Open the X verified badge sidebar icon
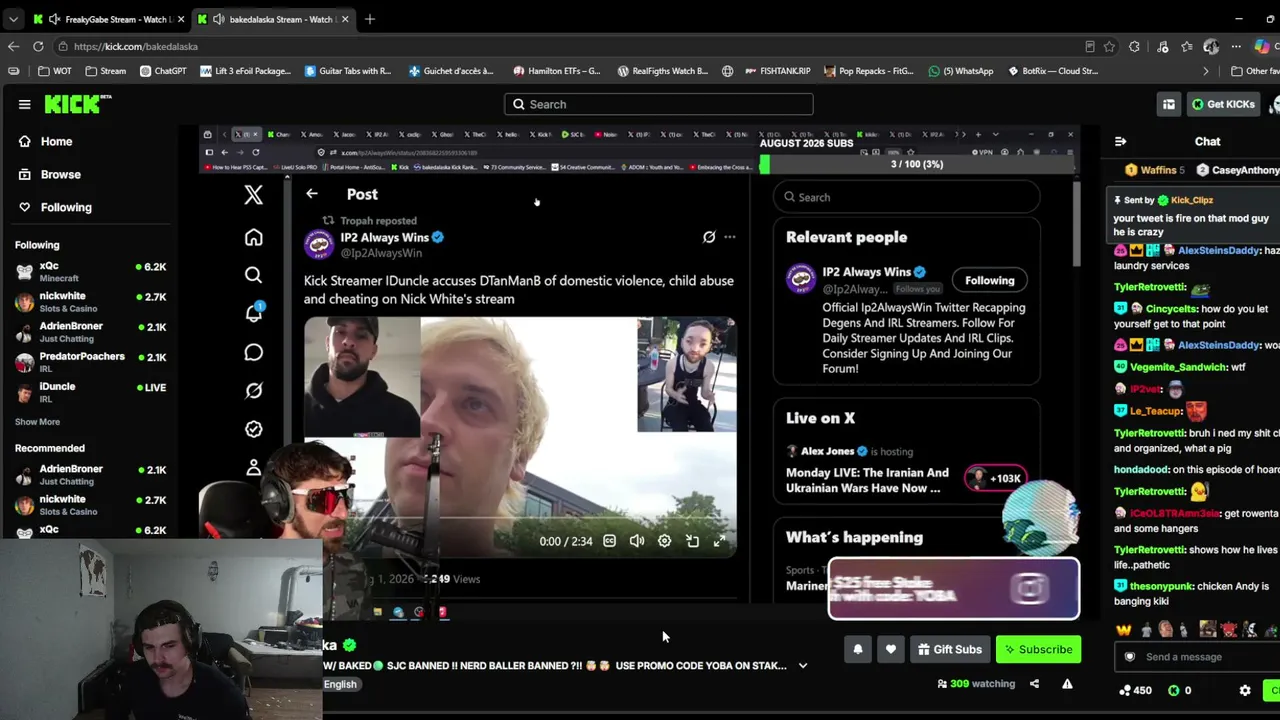The width and height of the screenshot is (1280, 720). [x=253, y=429]
